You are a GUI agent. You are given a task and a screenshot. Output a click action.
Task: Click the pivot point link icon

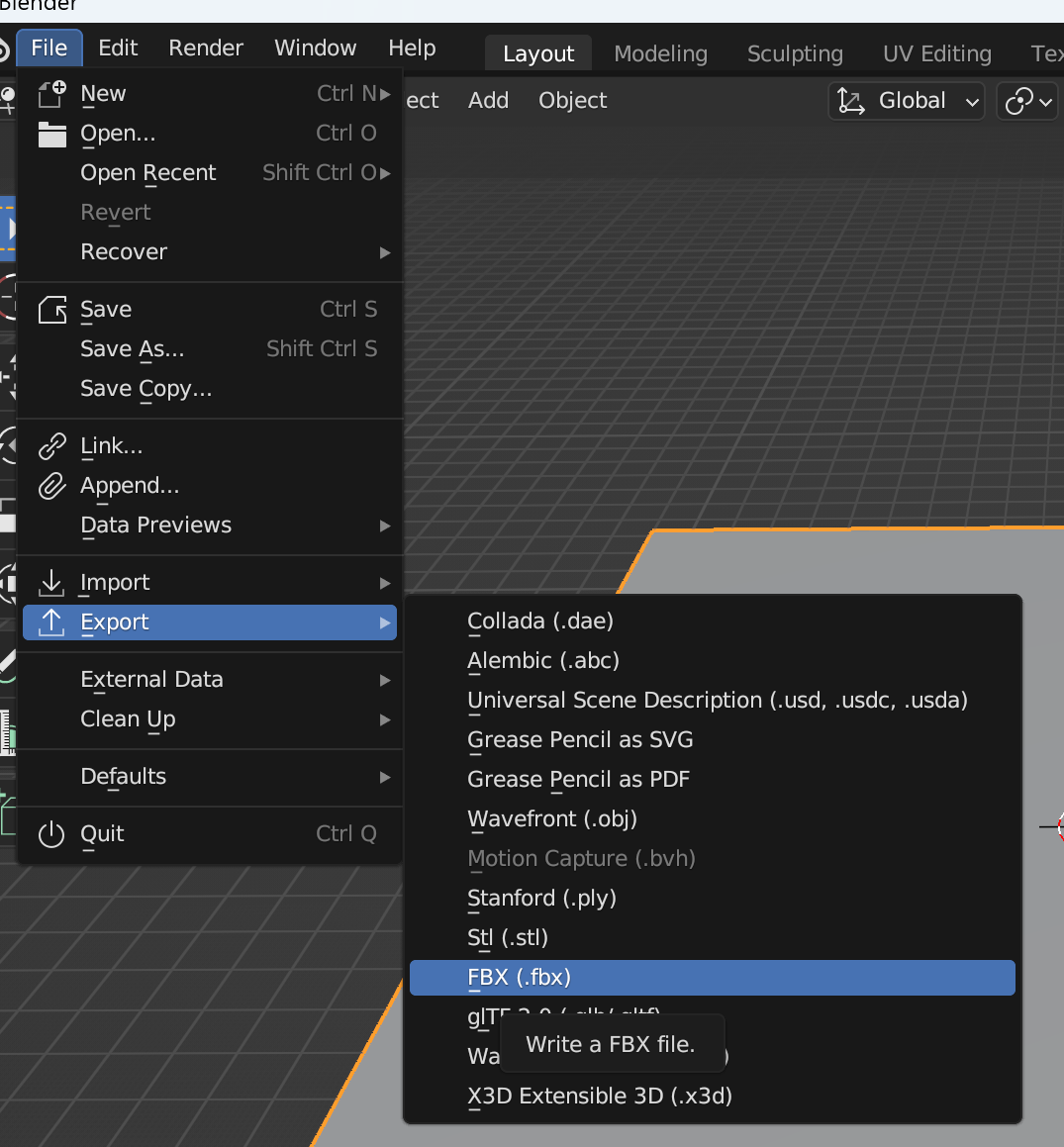(1019, 101)
